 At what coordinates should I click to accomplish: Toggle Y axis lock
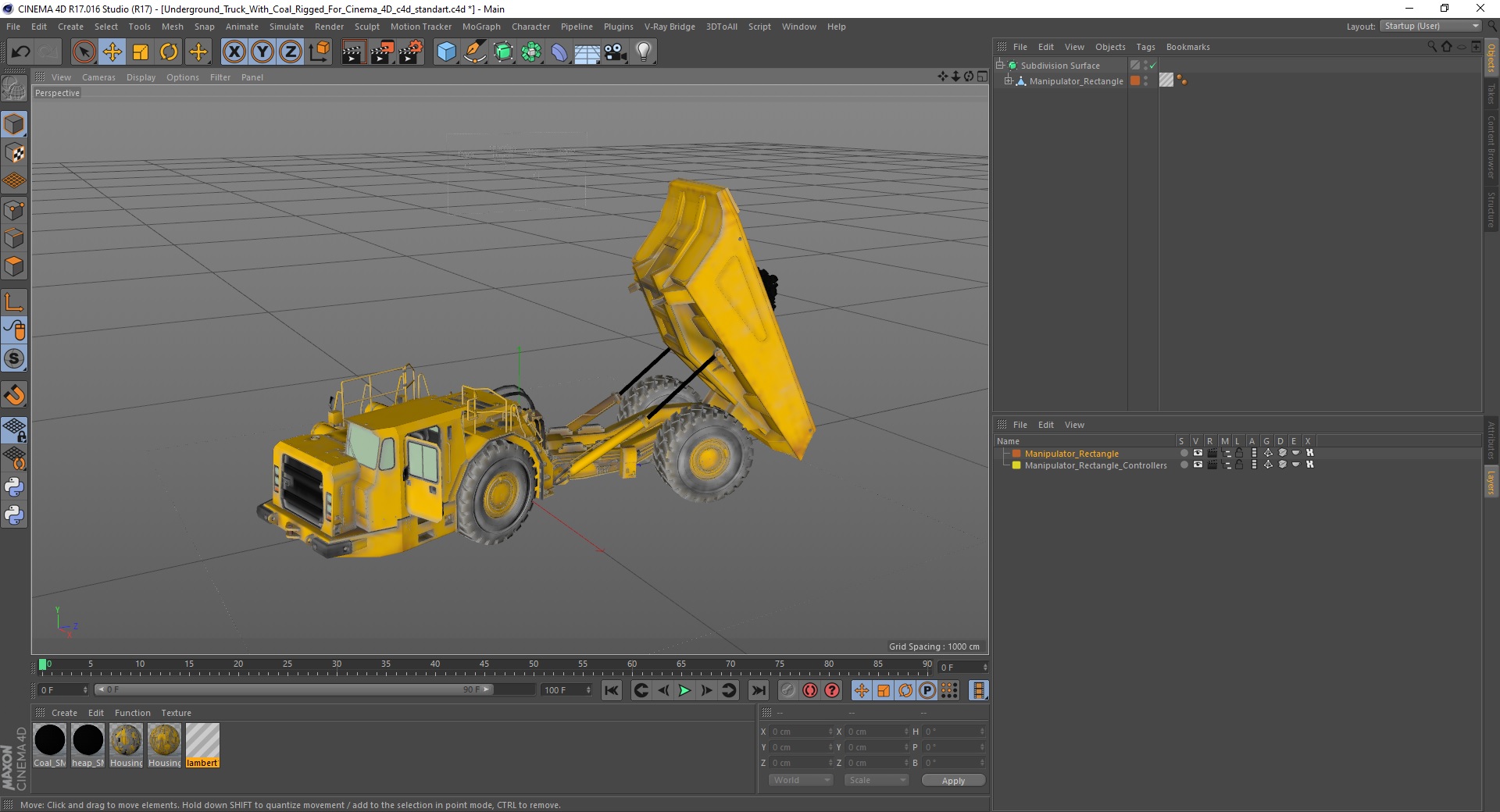(262, 52)
